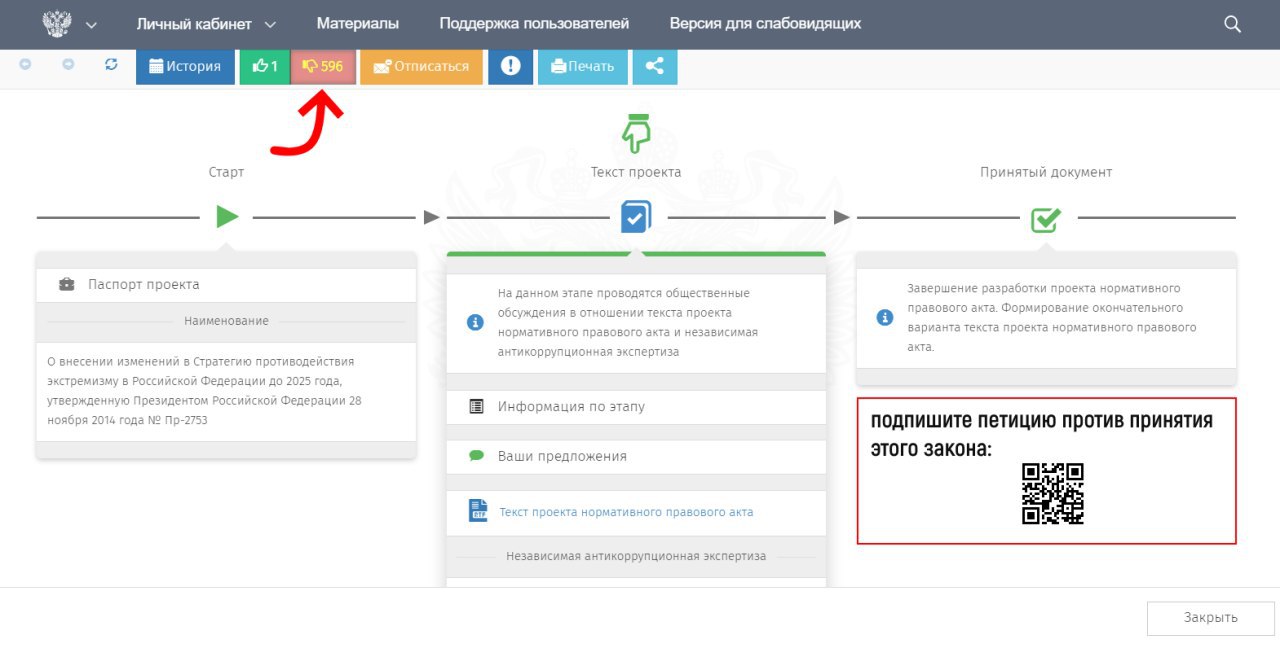
Task: Refresh with the circular arrows icon
Action: click(x=111, y=65)
